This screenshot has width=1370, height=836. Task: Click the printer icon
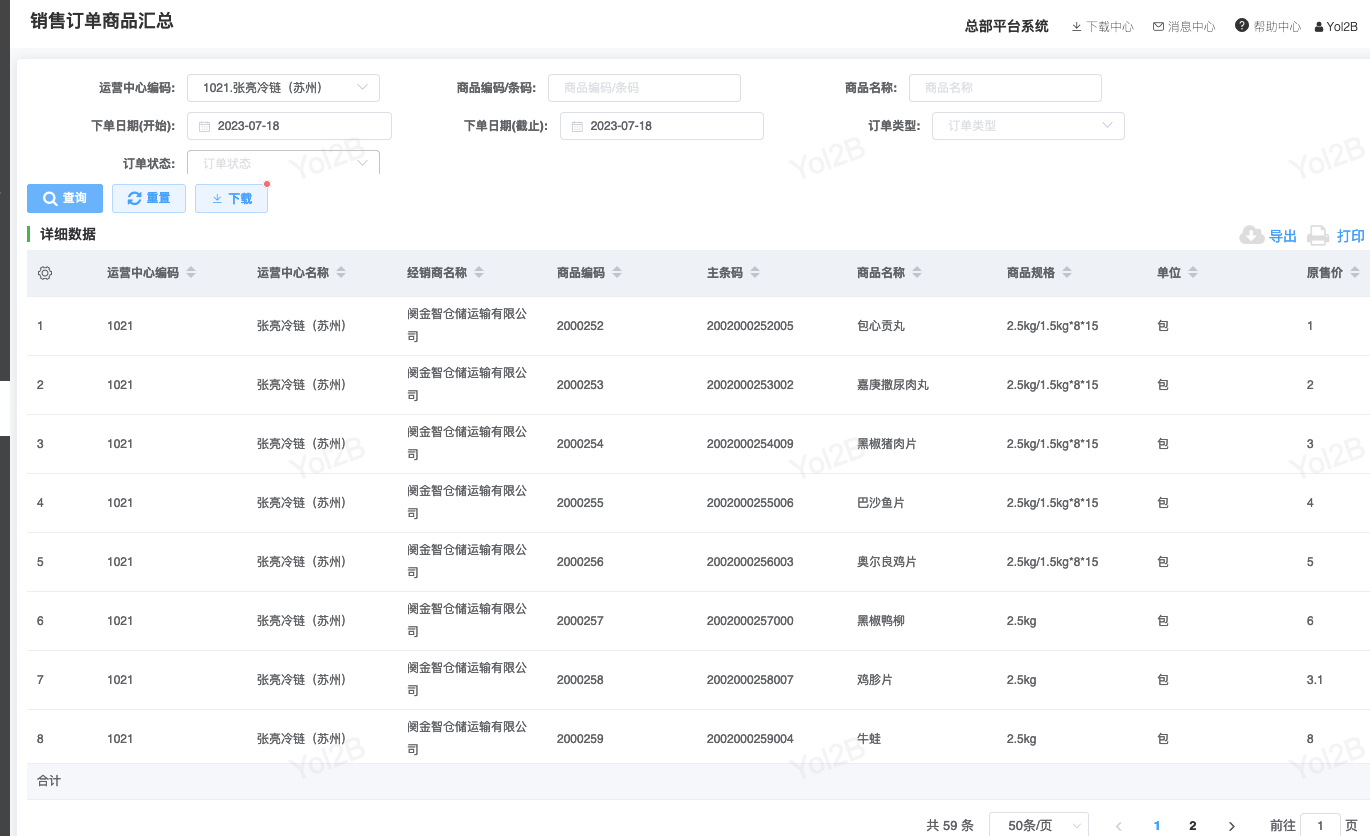1318,235
